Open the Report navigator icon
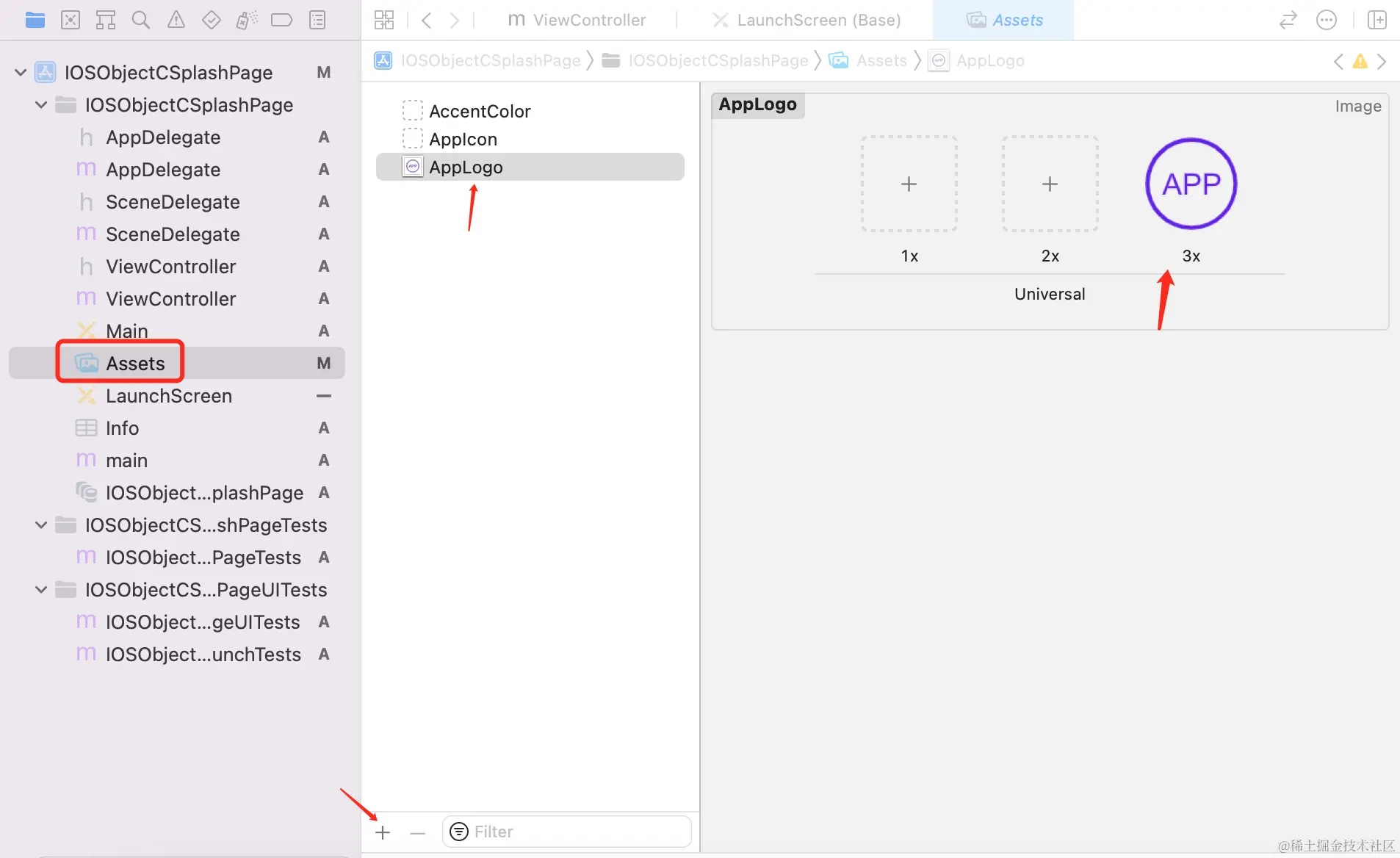The width and height of the screenshot is (1400, 858). click(317, 20)
